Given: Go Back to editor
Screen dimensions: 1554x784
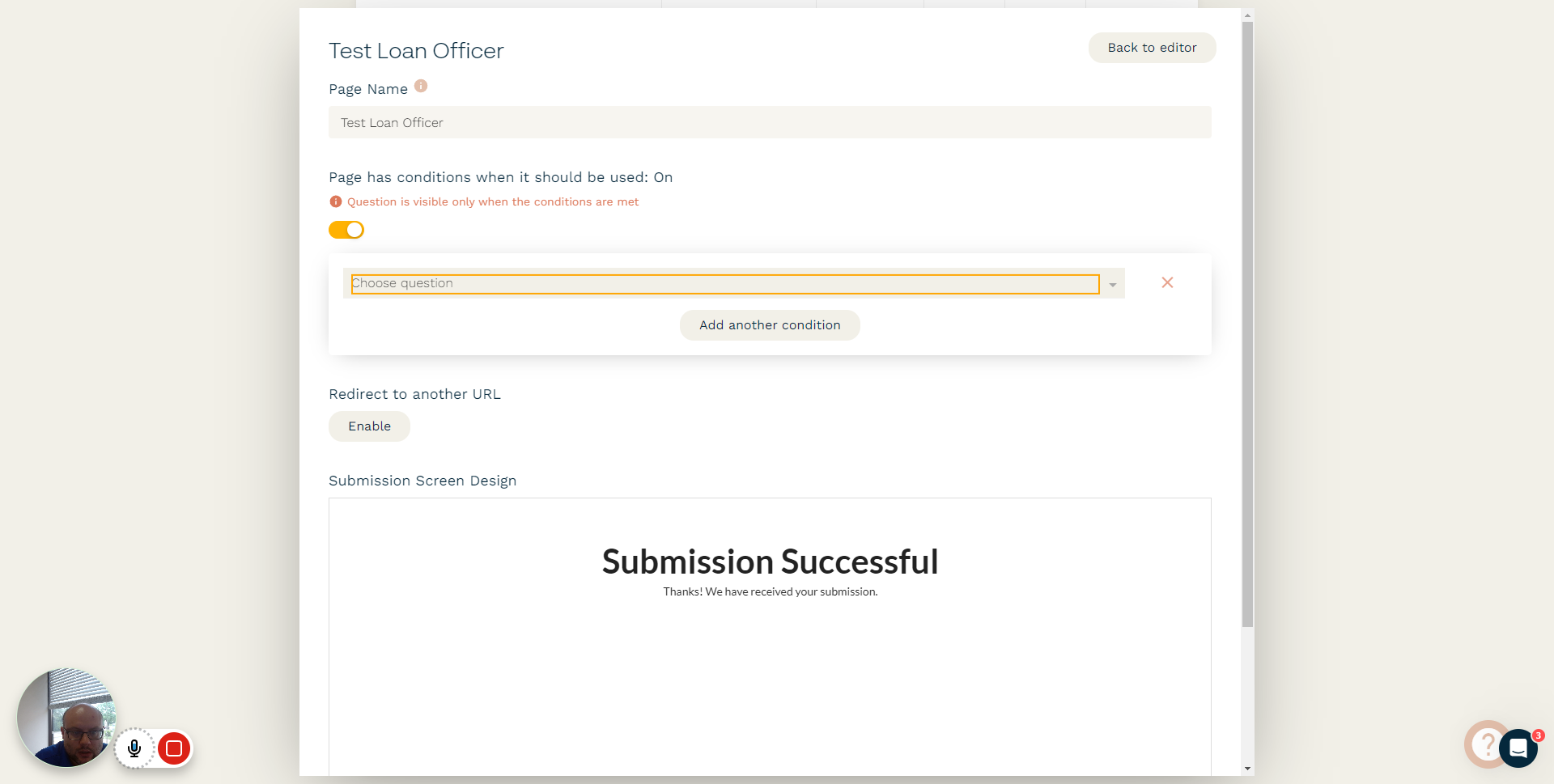Looking at the screenshot, I should click(1152, 48).
